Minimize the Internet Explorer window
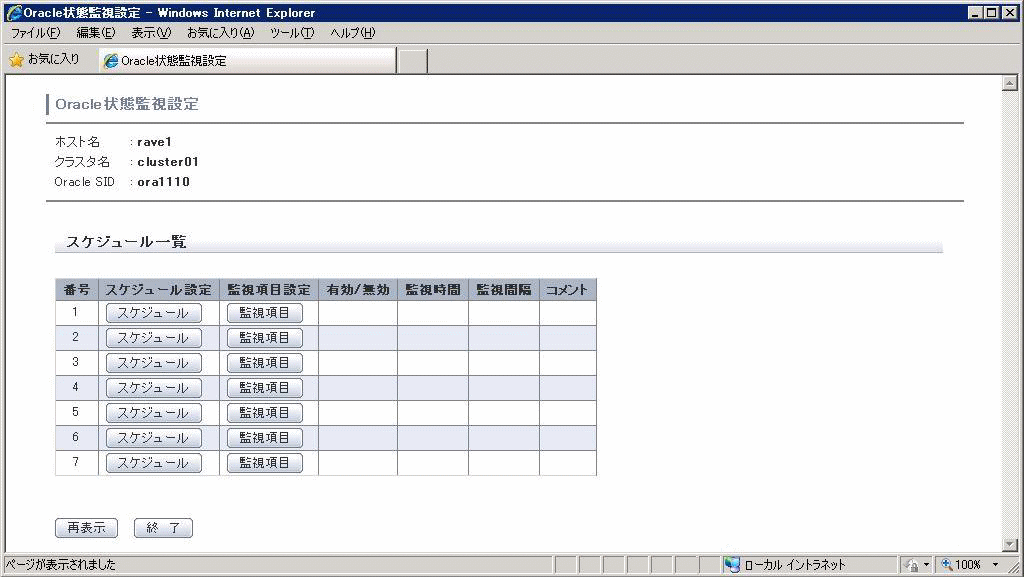1024x577 pixels. pyautogui.click(x=975, y=12)
